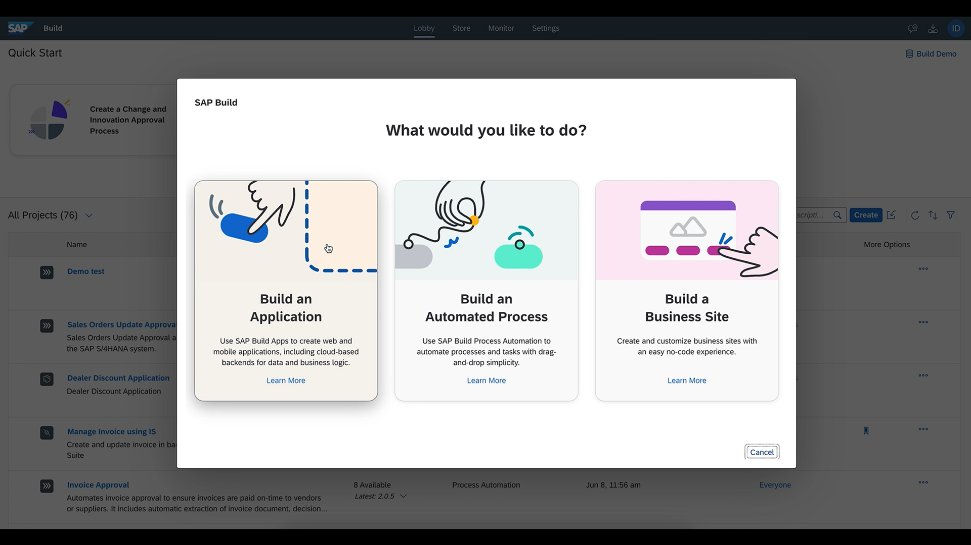Cancel the SAP Build dialog
The width and height of the screenshot is (971, 545).
click(762, 452)
